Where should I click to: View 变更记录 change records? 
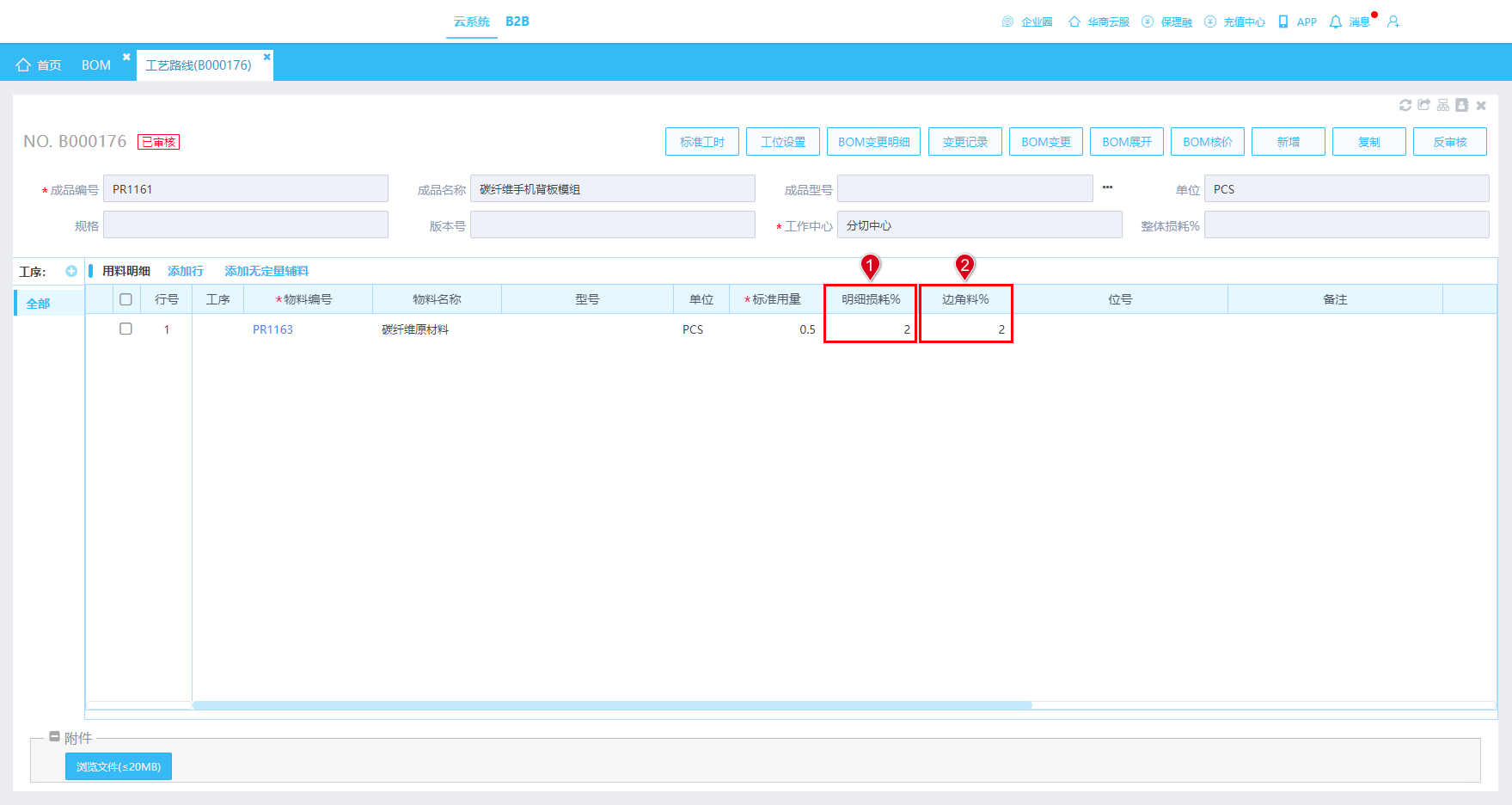965,142
